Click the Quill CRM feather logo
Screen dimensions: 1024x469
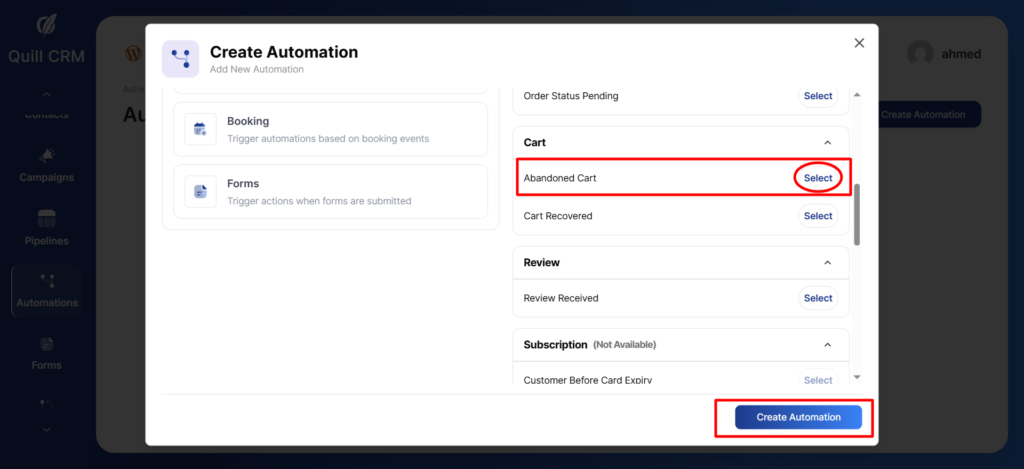(x=46, y=24)
